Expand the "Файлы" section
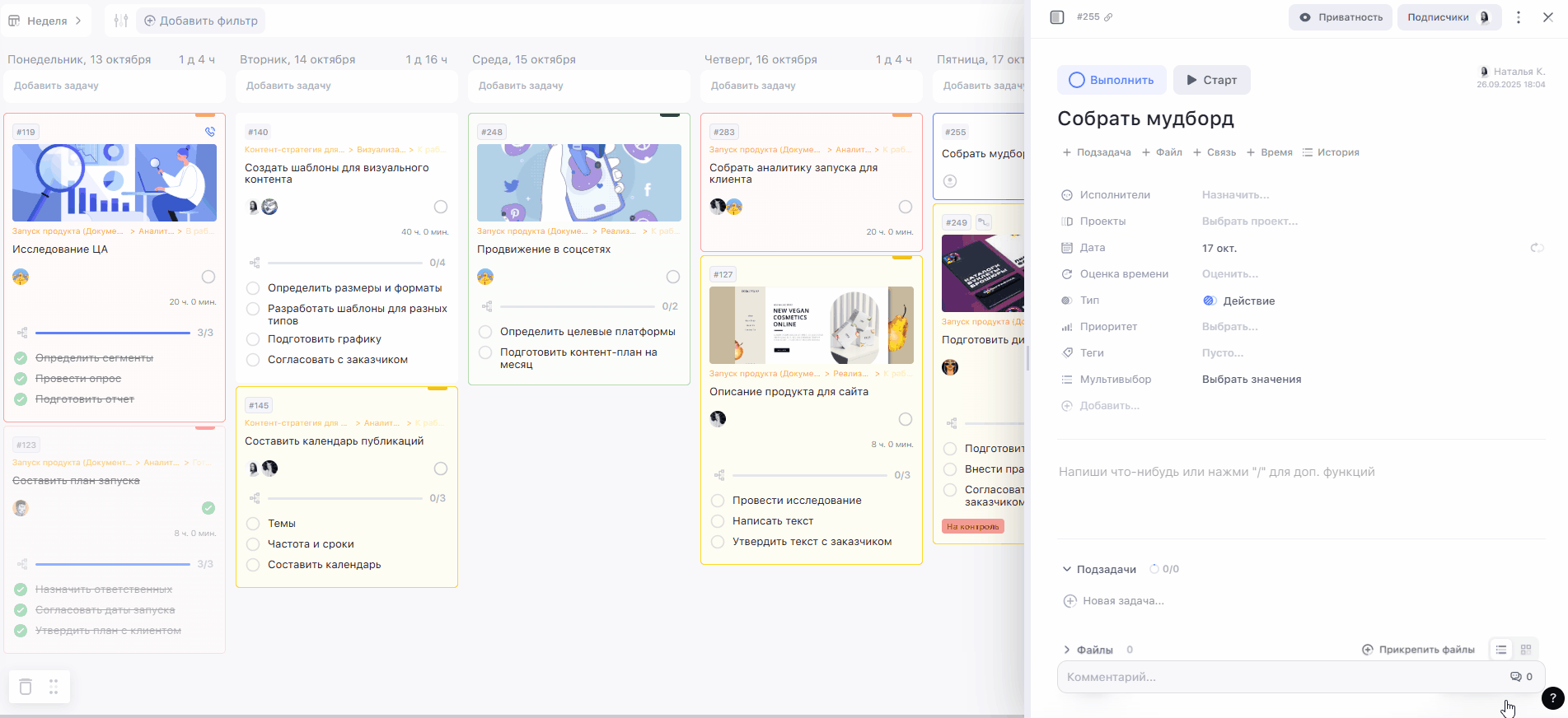Screen dimensions: 1568x718 pyautogui.click(x=1067, y=650)
